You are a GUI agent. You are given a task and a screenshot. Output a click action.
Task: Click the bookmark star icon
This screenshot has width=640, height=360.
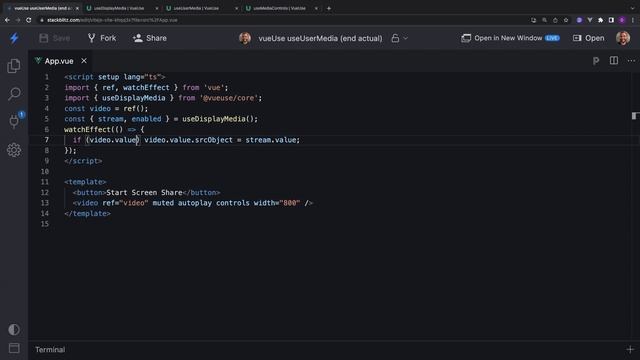[566, 20]
